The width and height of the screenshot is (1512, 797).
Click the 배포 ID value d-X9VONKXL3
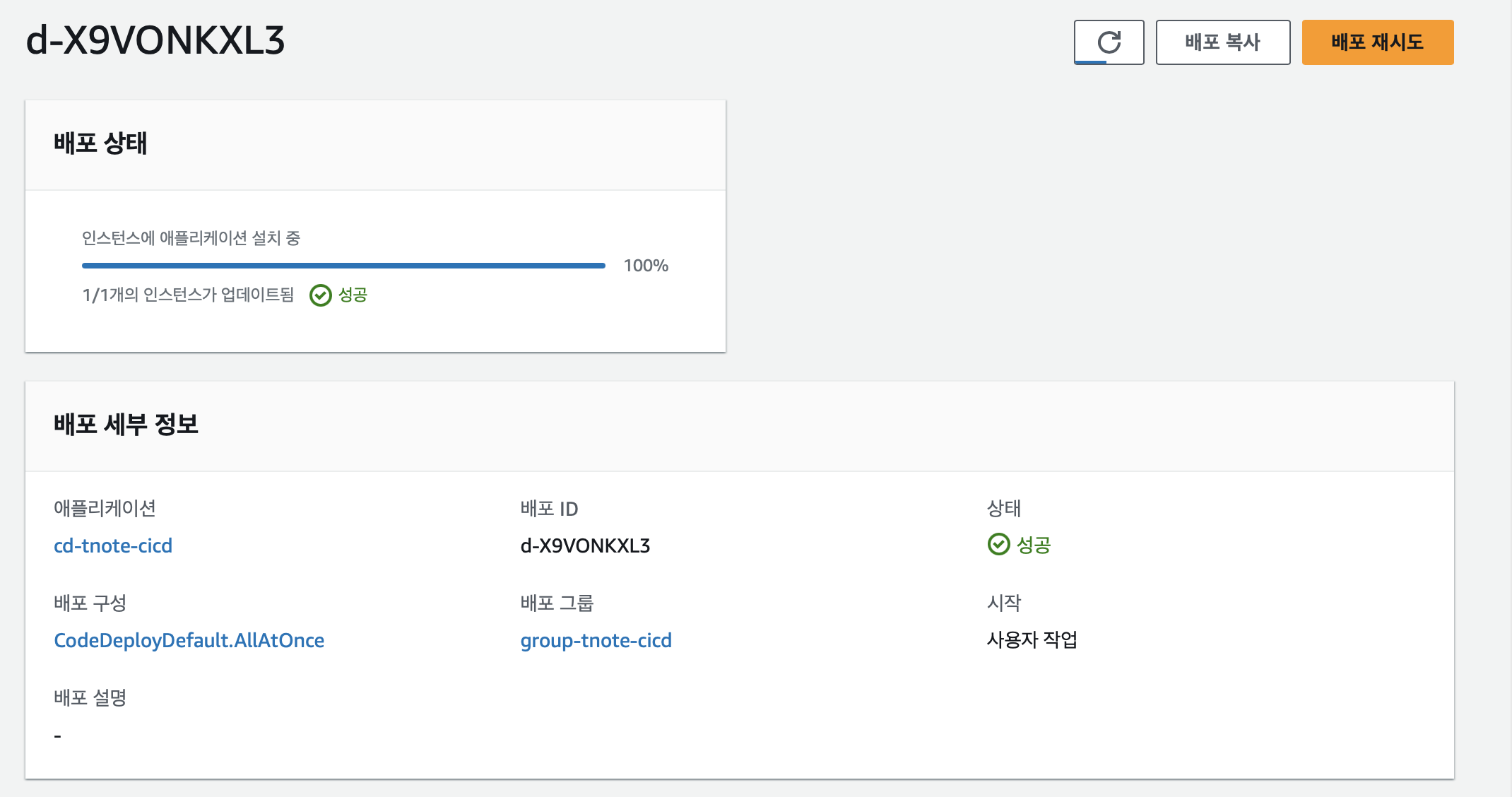[x=585, y=545]
